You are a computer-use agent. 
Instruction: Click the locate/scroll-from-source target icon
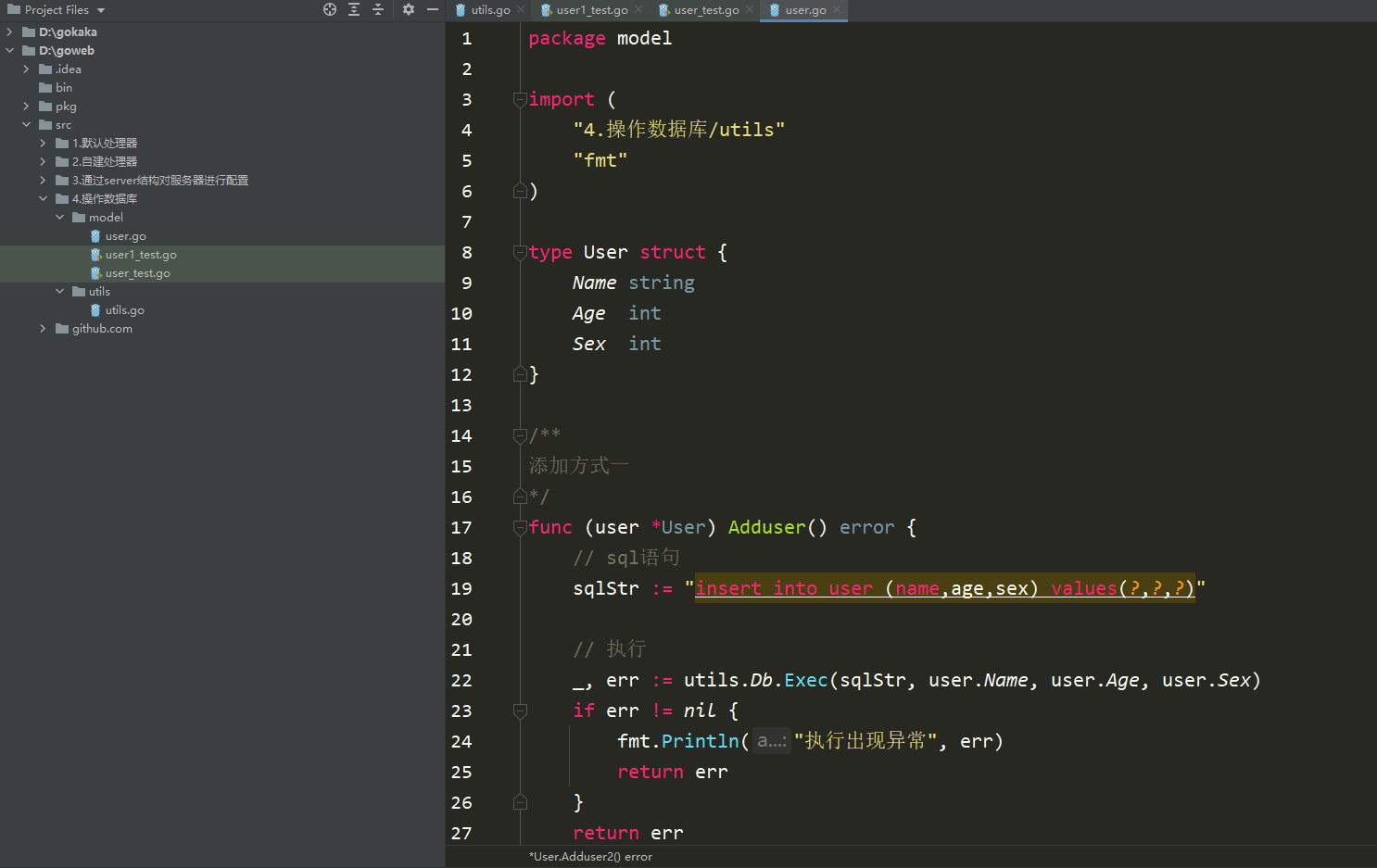click(330, 9)
